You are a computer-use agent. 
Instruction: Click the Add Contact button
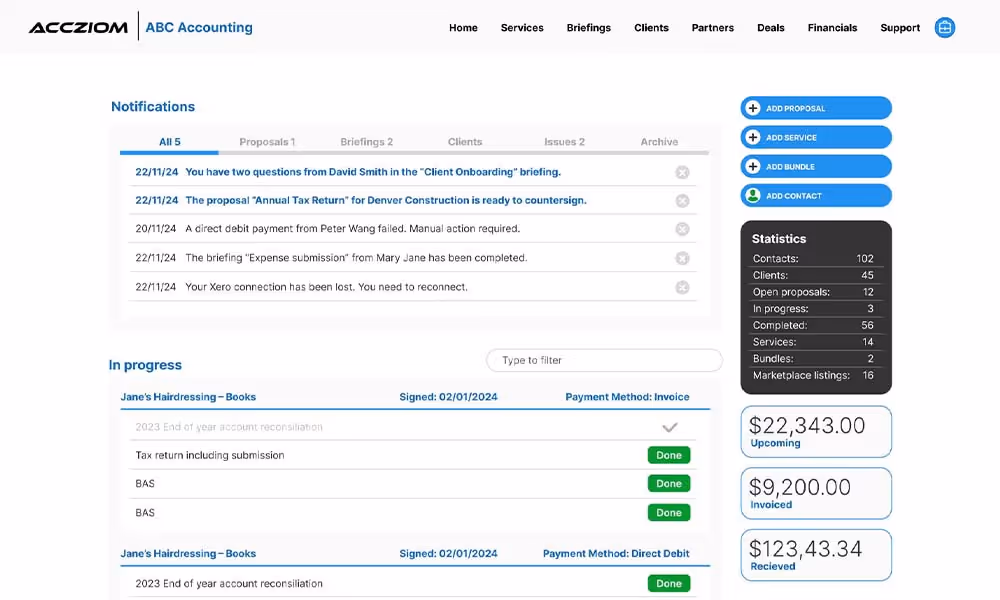tap(816, 196)
